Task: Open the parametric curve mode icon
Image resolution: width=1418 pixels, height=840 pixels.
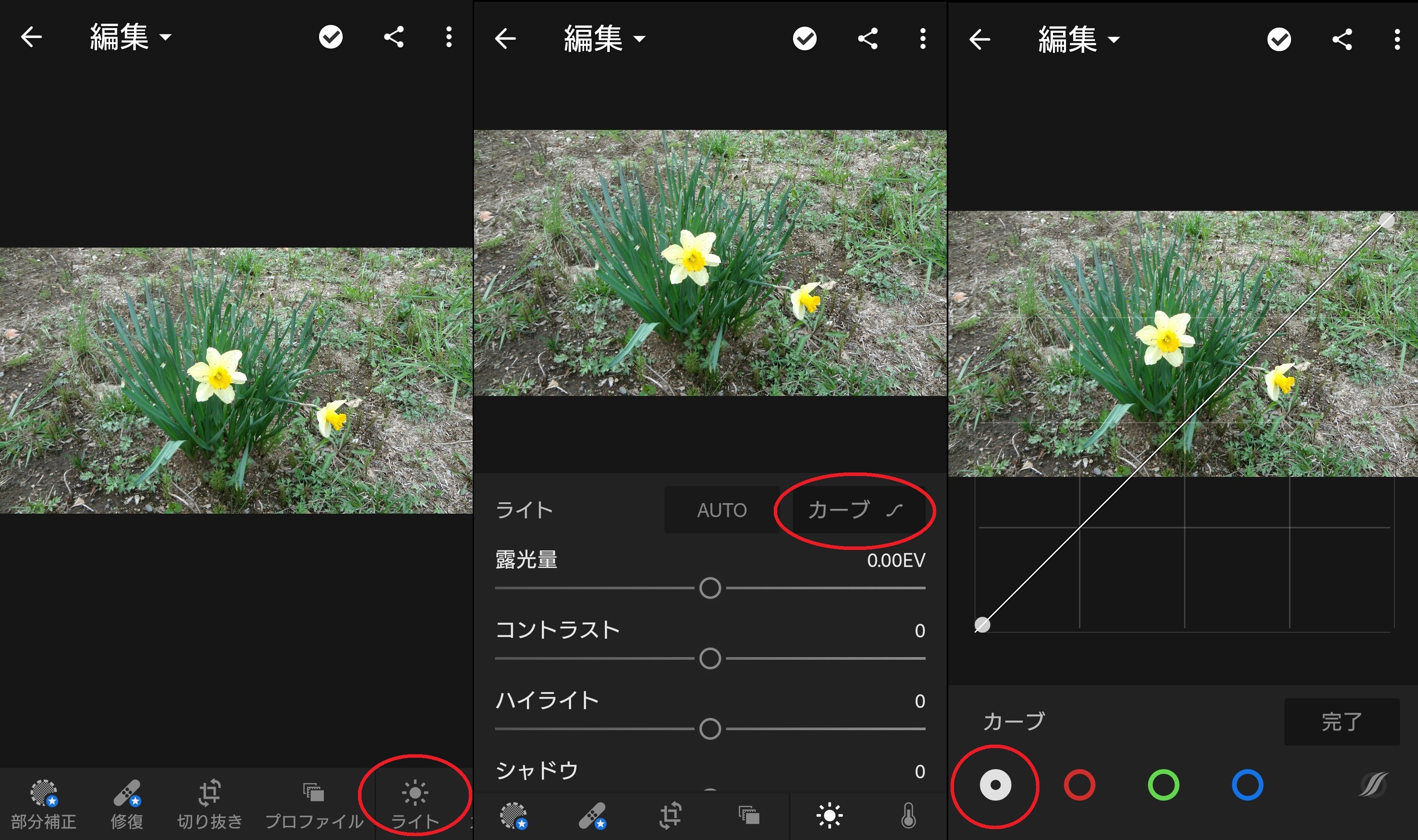Action: tap(1374, 785)
